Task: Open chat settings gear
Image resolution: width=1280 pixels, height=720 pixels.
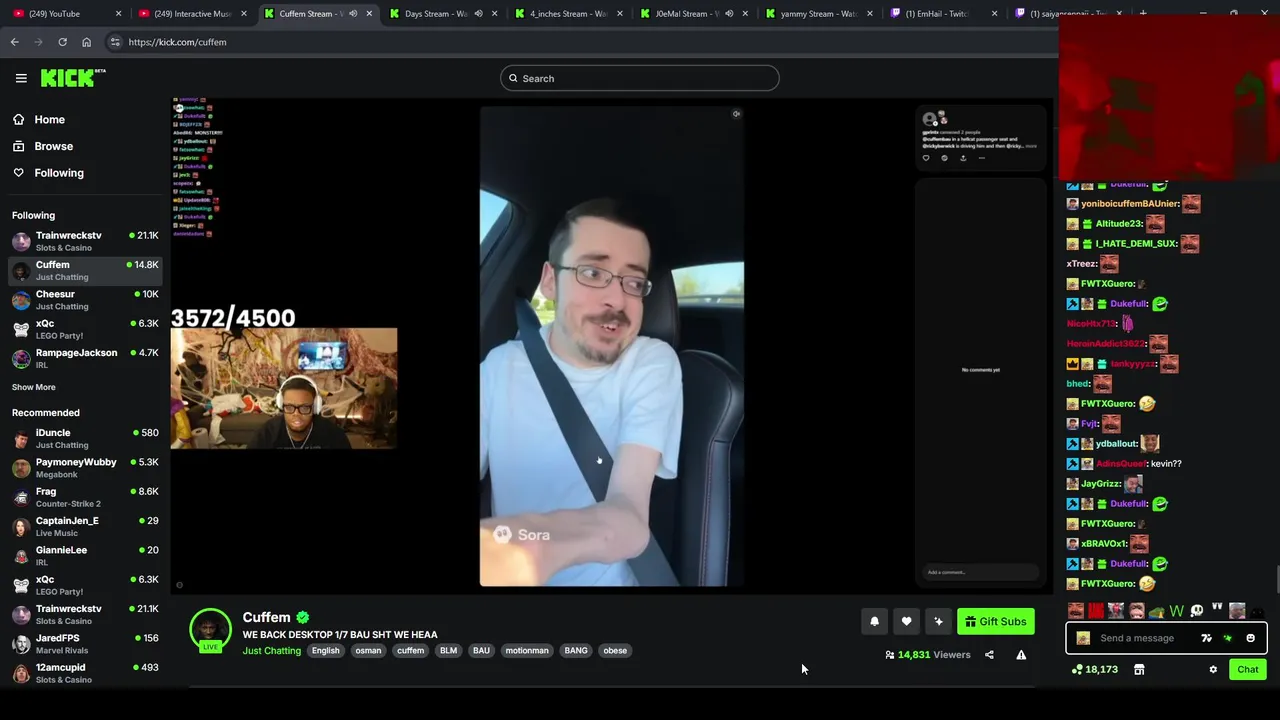Action: pyautogui.click(x=1213, y=670)
